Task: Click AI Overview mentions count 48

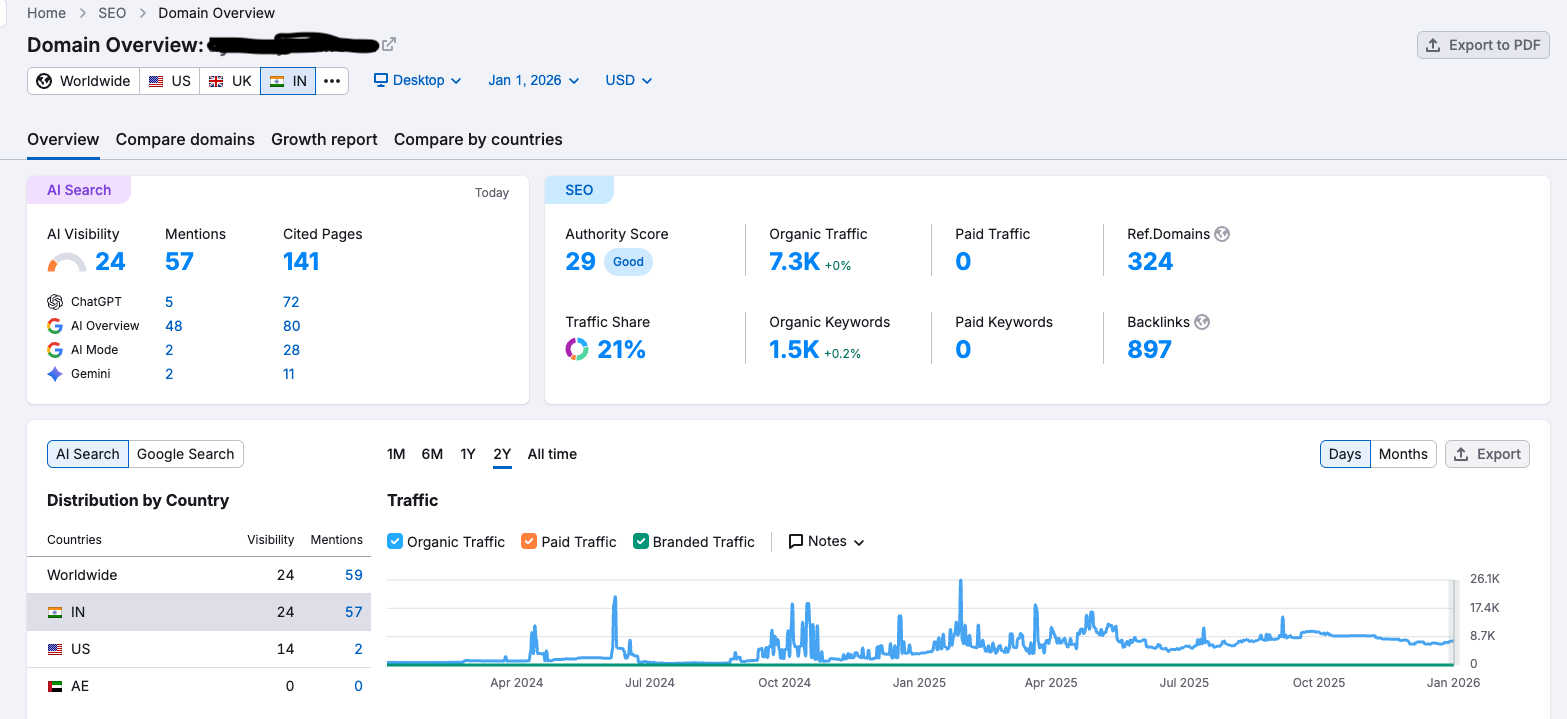Action: click(173, 326)
